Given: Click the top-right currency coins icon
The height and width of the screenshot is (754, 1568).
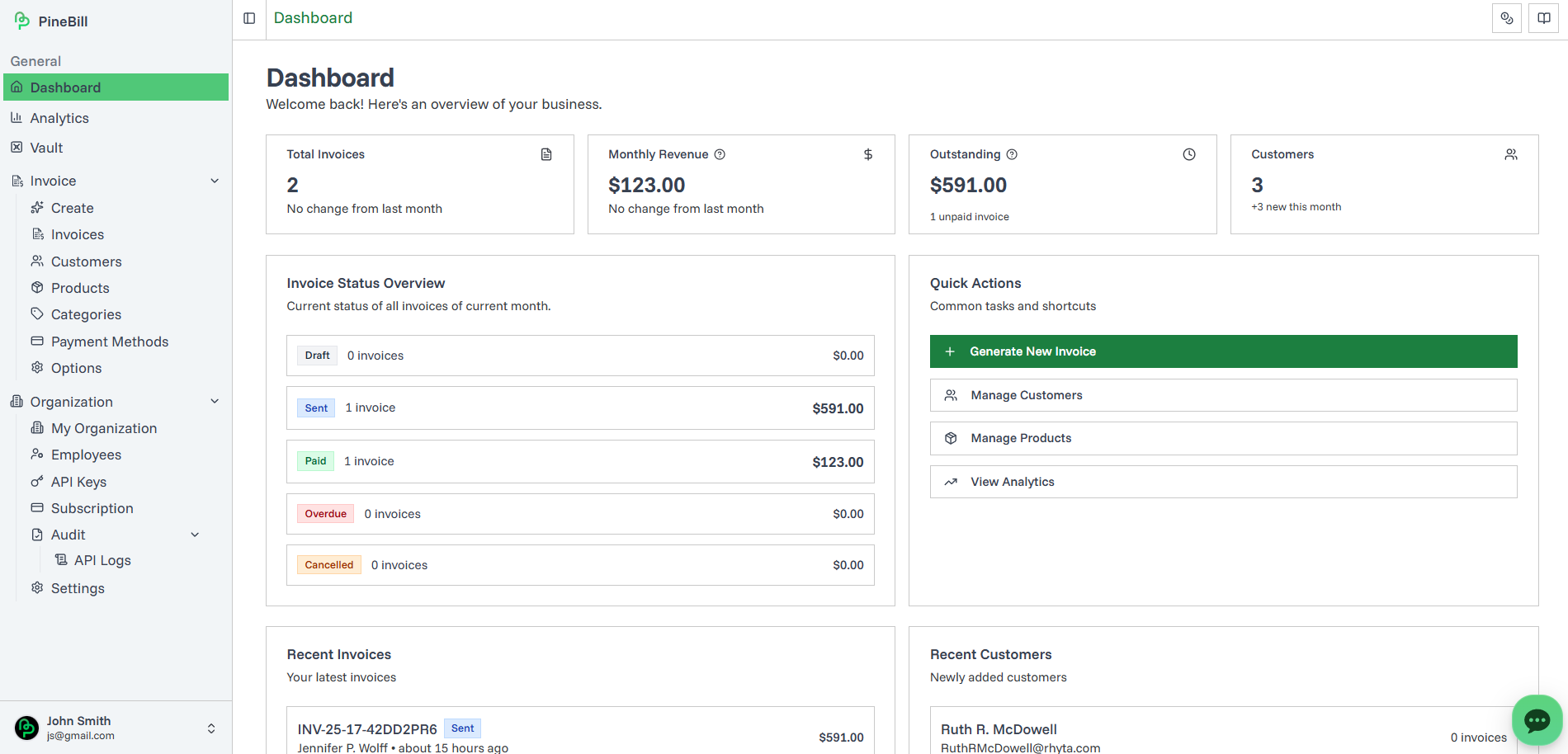Looking at the screenshot, I should 1506,18.
